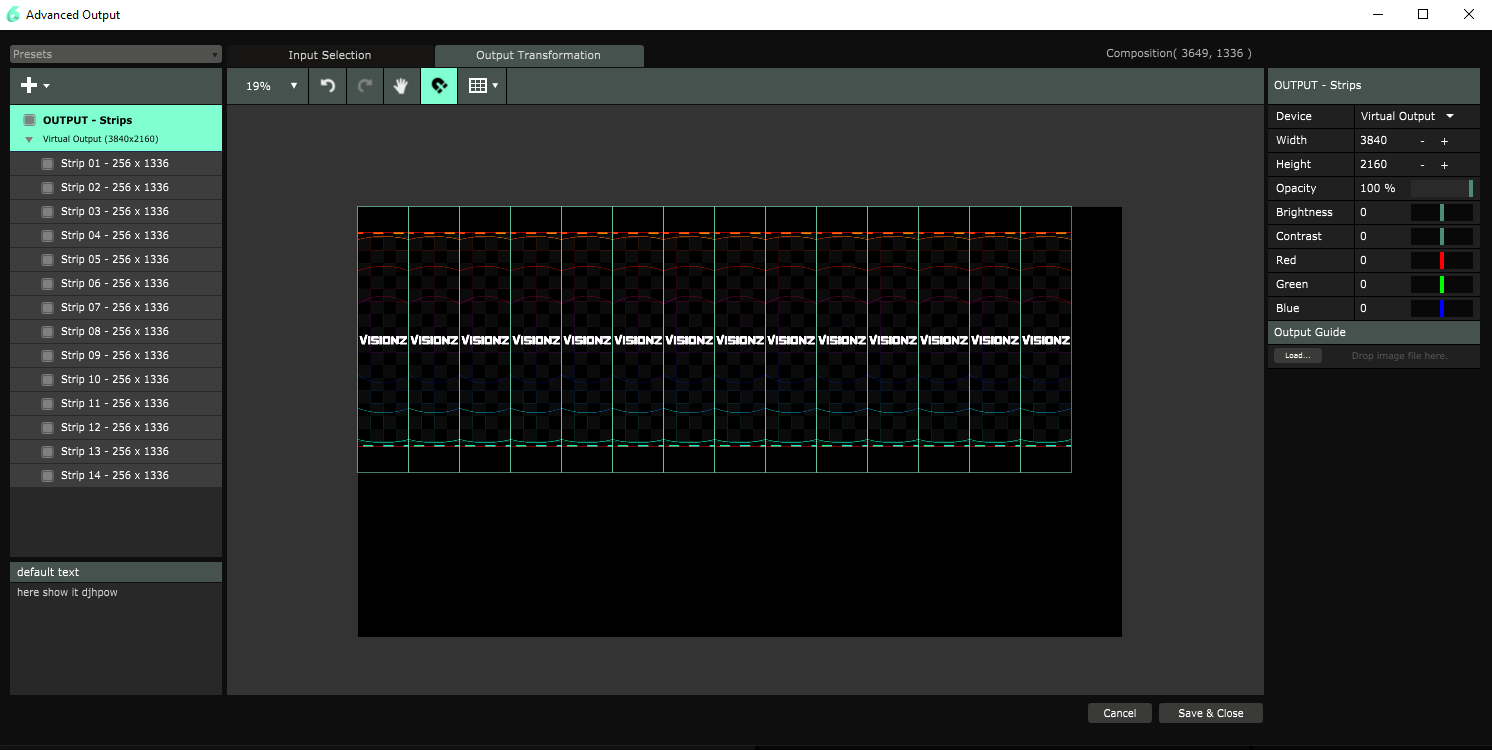Click the Red color slider
1492x750 pixels.
1441,260
